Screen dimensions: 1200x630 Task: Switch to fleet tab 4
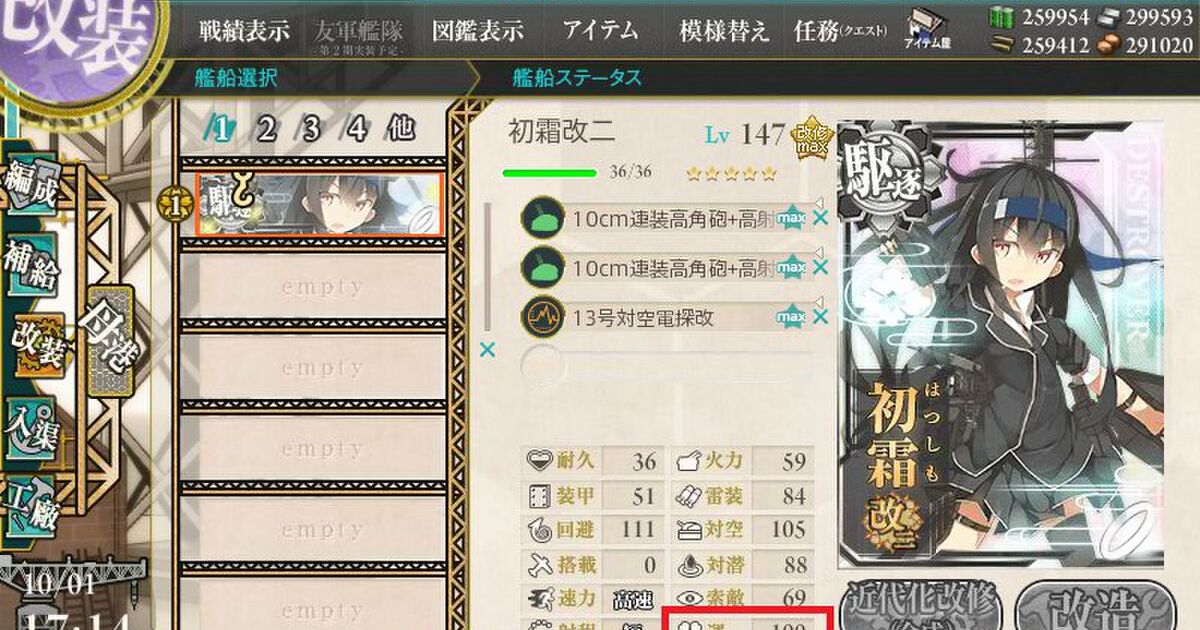coord(357,129)
